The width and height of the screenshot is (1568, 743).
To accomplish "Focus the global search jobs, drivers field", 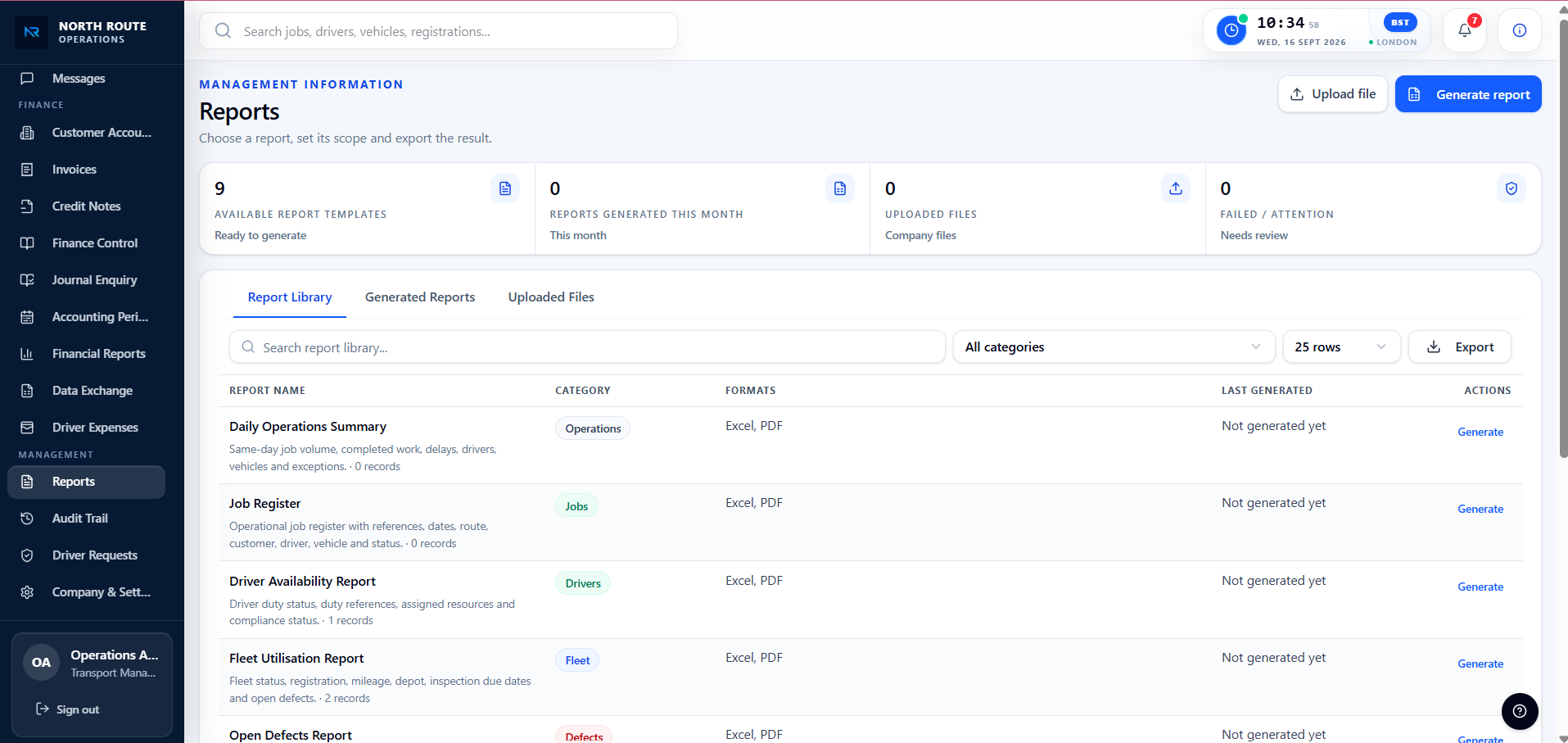I will click(438, 31).
